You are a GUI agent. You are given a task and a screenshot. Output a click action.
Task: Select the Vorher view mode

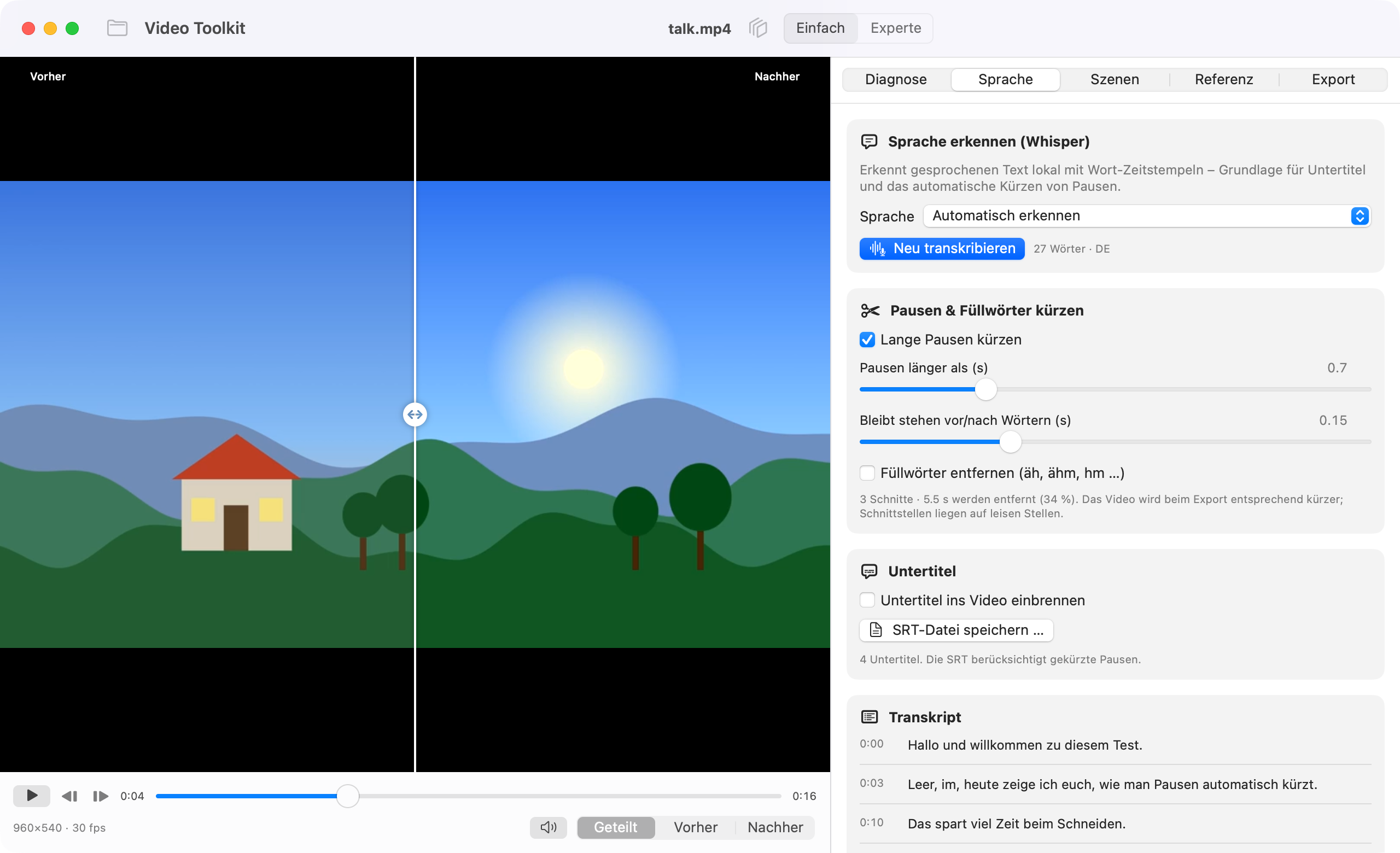[696, 827]
